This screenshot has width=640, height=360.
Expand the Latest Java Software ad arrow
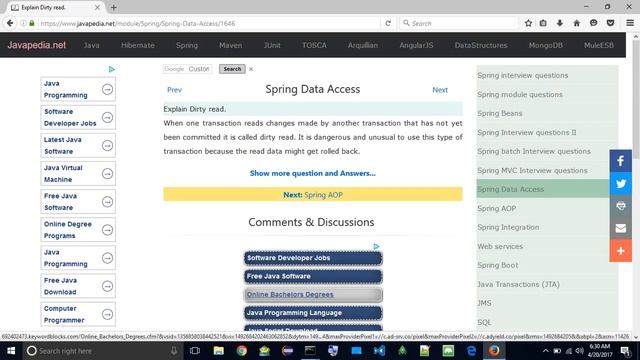[x=107, y=146]
